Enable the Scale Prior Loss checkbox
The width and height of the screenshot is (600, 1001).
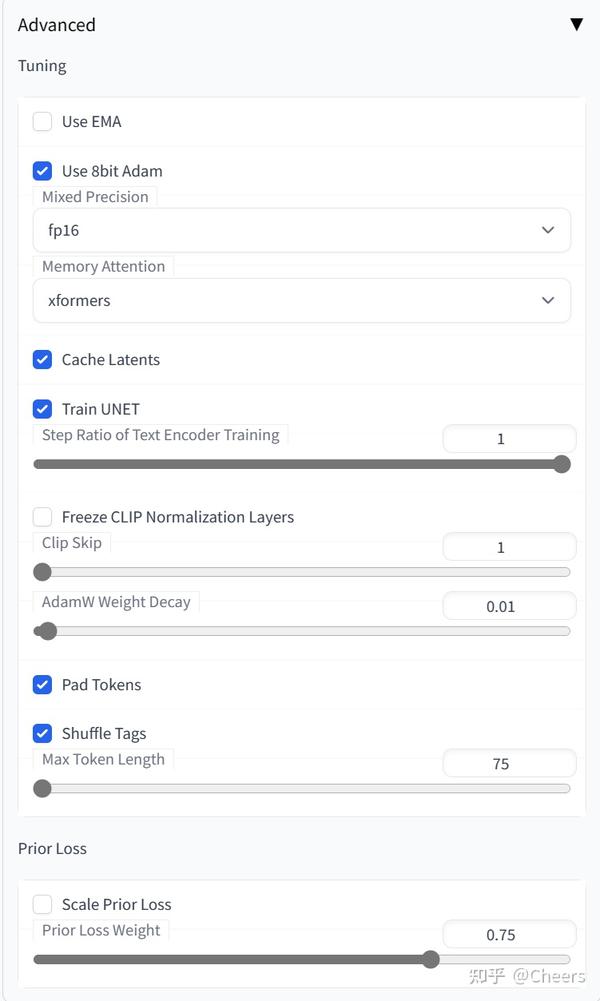42,905
